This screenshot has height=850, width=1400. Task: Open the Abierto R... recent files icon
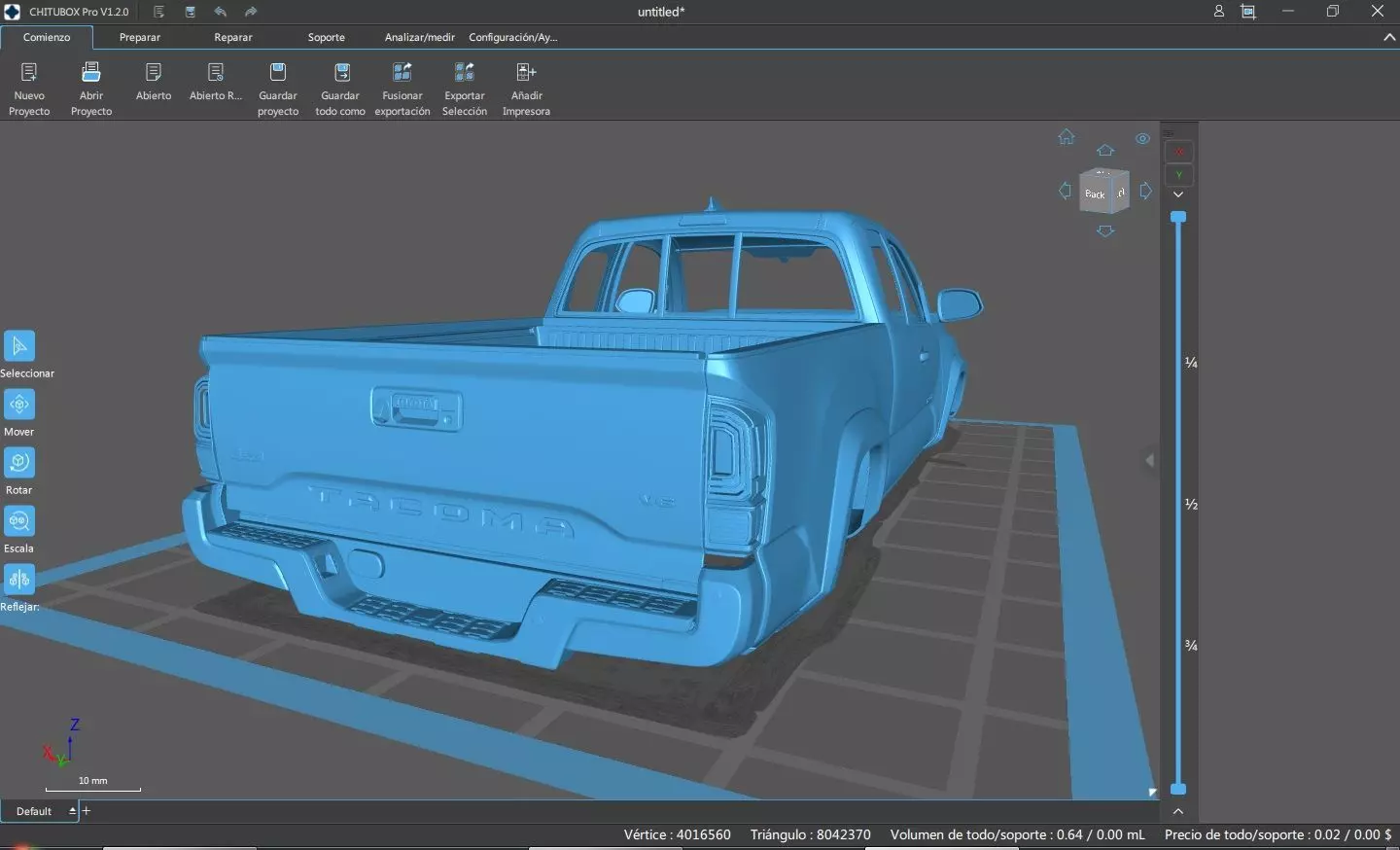(x=216, y=73)
